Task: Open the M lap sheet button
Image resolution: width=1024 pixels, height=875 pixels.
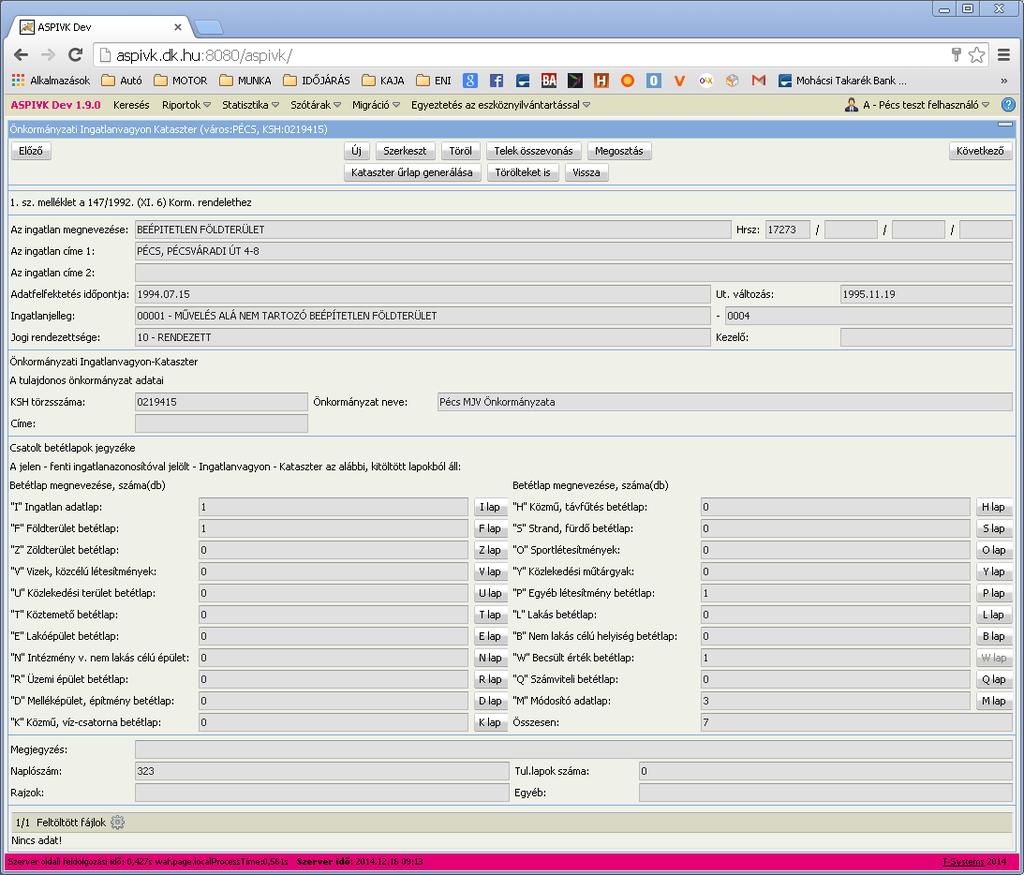Action: [x=993, y=701]
